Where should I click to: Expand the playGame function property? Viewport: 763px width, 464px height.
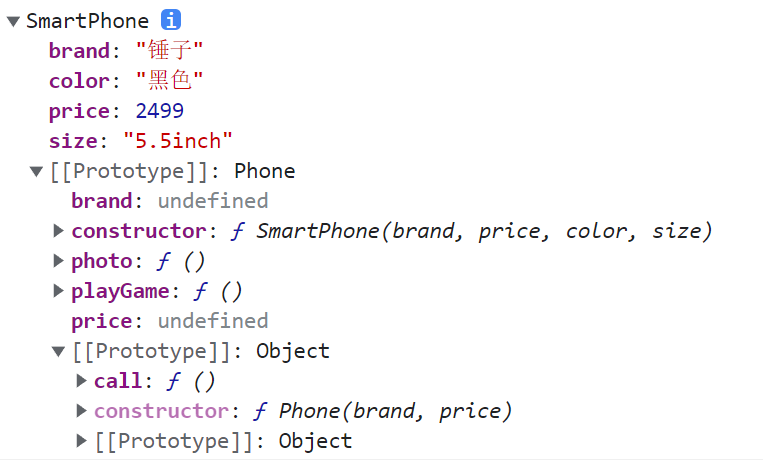click(x=59, y=291)
